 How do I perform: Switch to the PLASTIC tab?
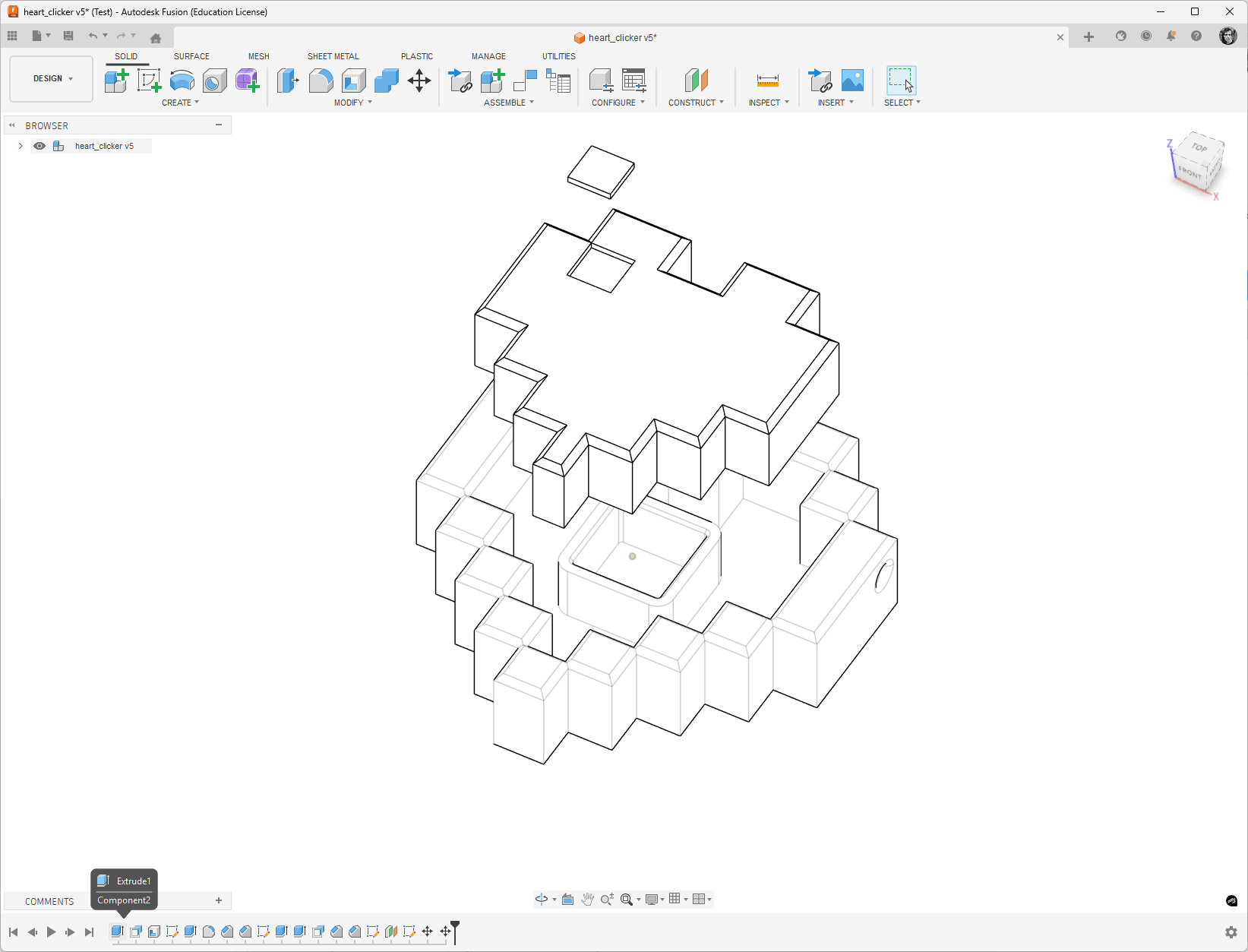coord(416,56)
